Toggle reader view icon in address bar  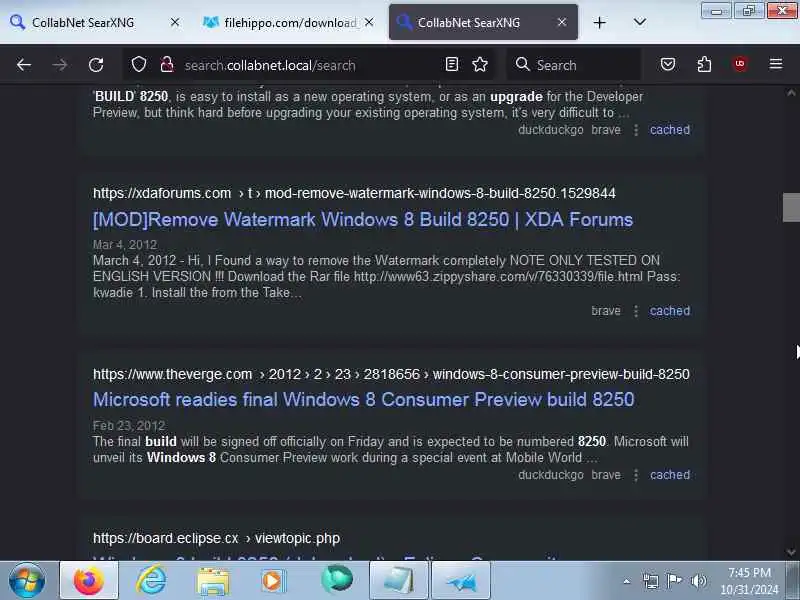[x=452, y=64]
